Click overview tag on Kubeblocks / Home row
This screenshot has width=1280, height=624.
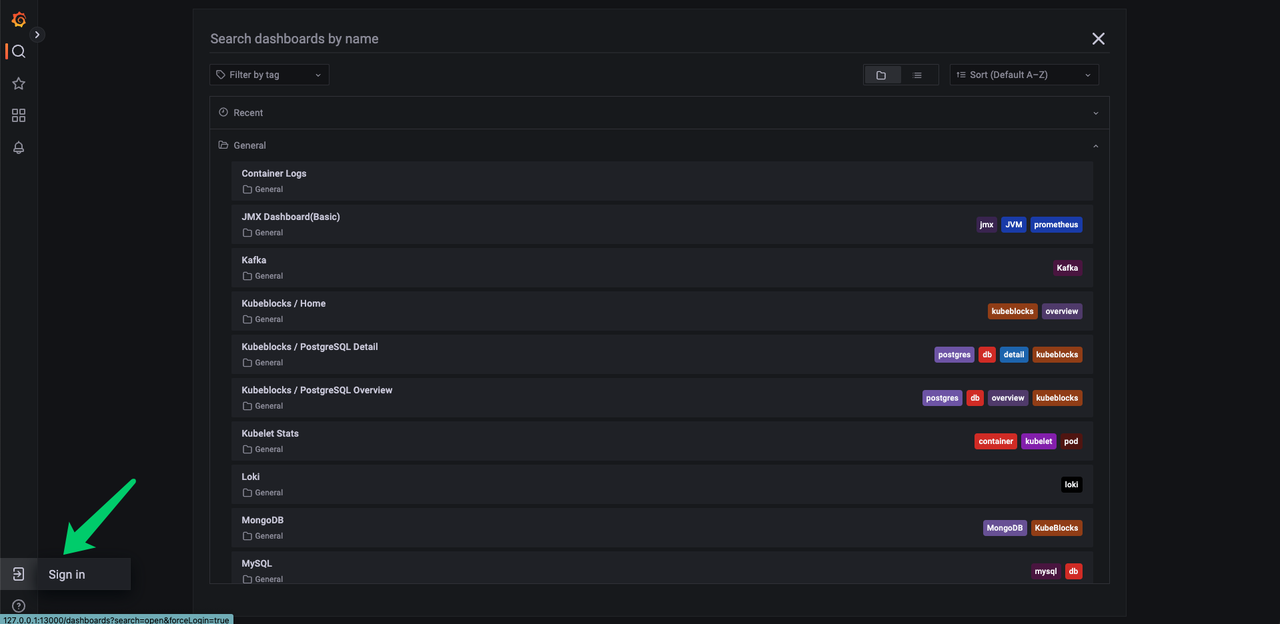point(1062,311)
